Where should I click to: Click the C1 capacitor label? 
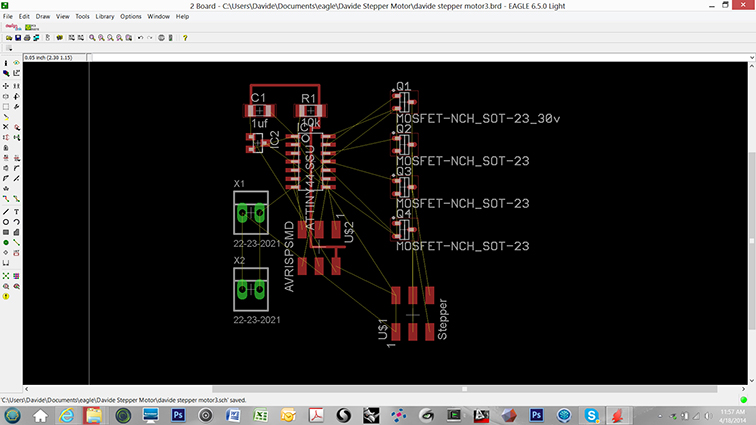click(258, 98)
